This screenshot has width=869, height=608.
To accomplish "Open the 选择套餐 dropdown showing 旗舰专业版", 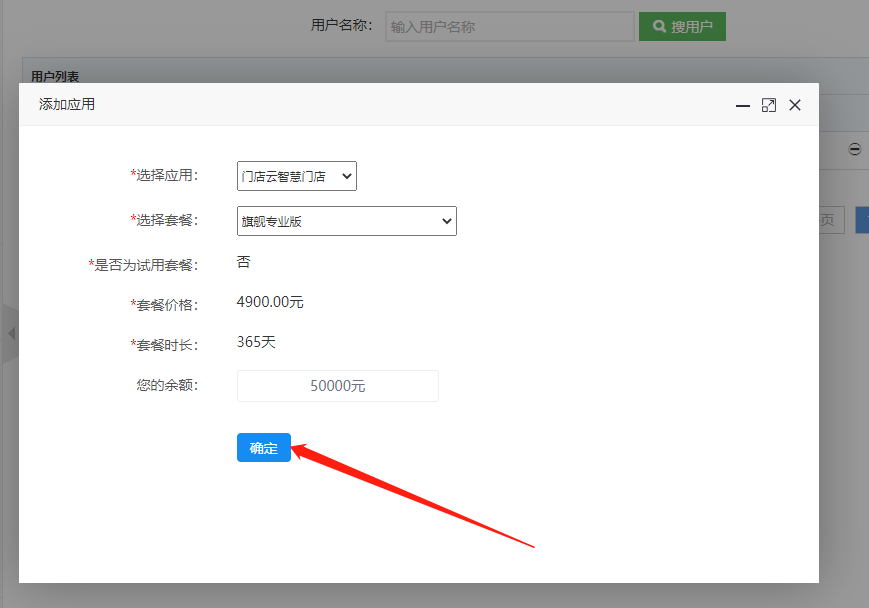I will [346, 221].
